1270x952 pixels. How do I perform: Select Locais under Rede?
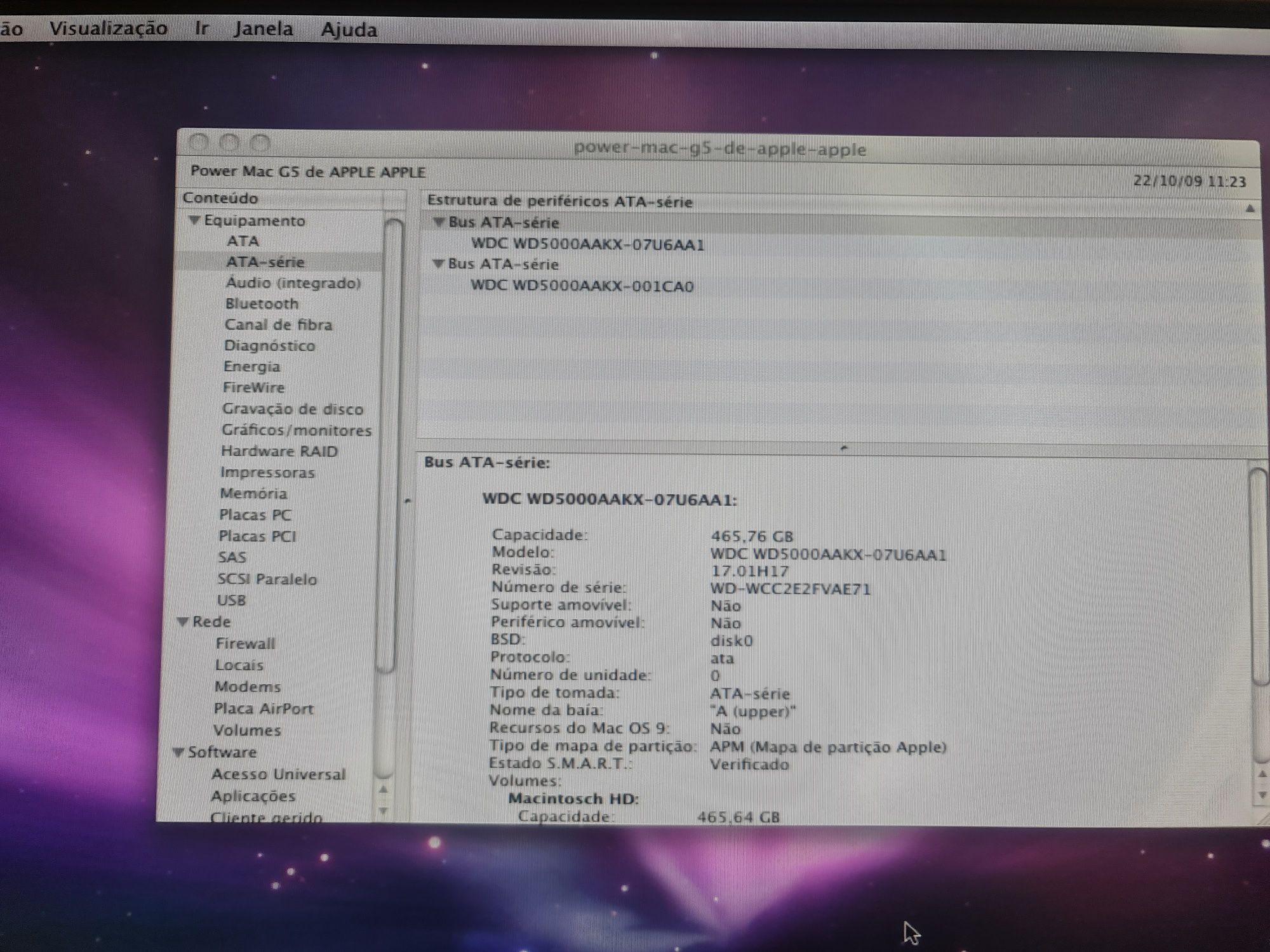tap(239, 665)
